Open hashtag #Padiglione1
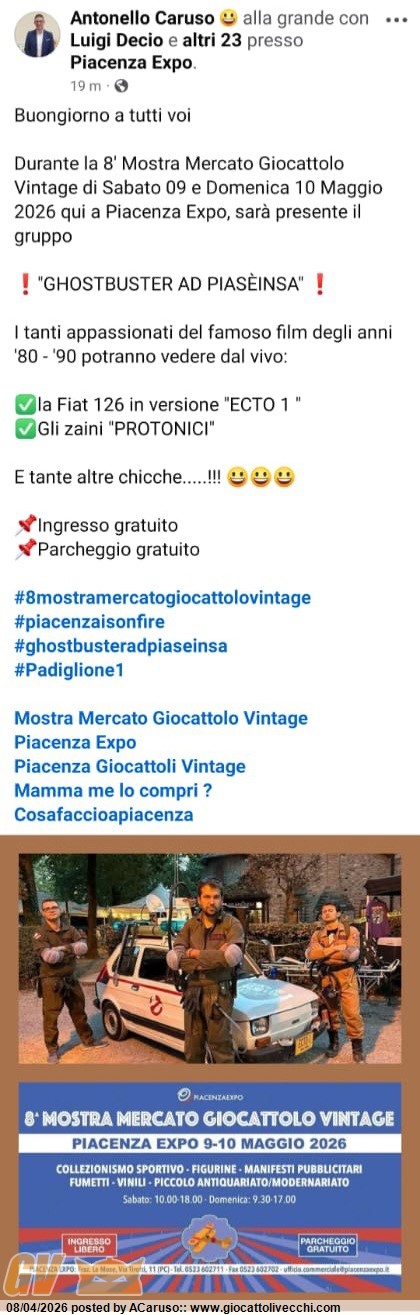420x1315 pixels. point(69,670)
